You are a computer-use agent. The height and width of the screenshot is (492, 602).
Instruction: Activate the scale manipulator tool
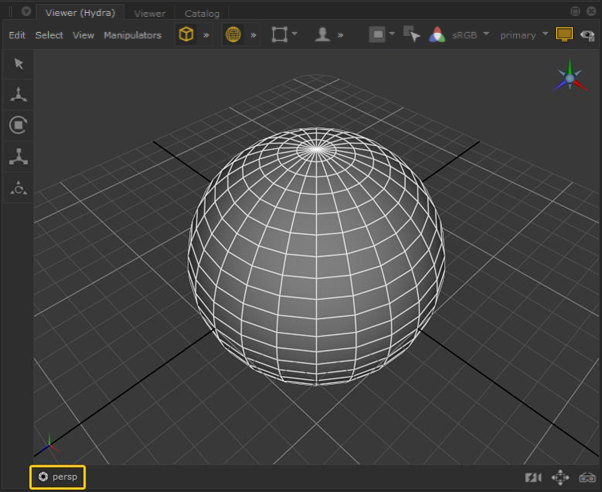(x=18, y=156)
